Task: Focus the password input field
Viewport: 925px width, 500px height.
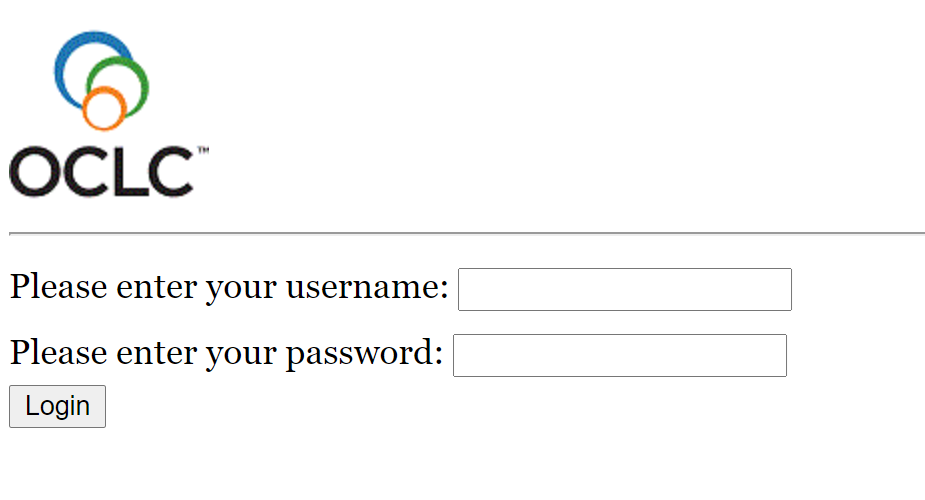Action: point(619,355)
